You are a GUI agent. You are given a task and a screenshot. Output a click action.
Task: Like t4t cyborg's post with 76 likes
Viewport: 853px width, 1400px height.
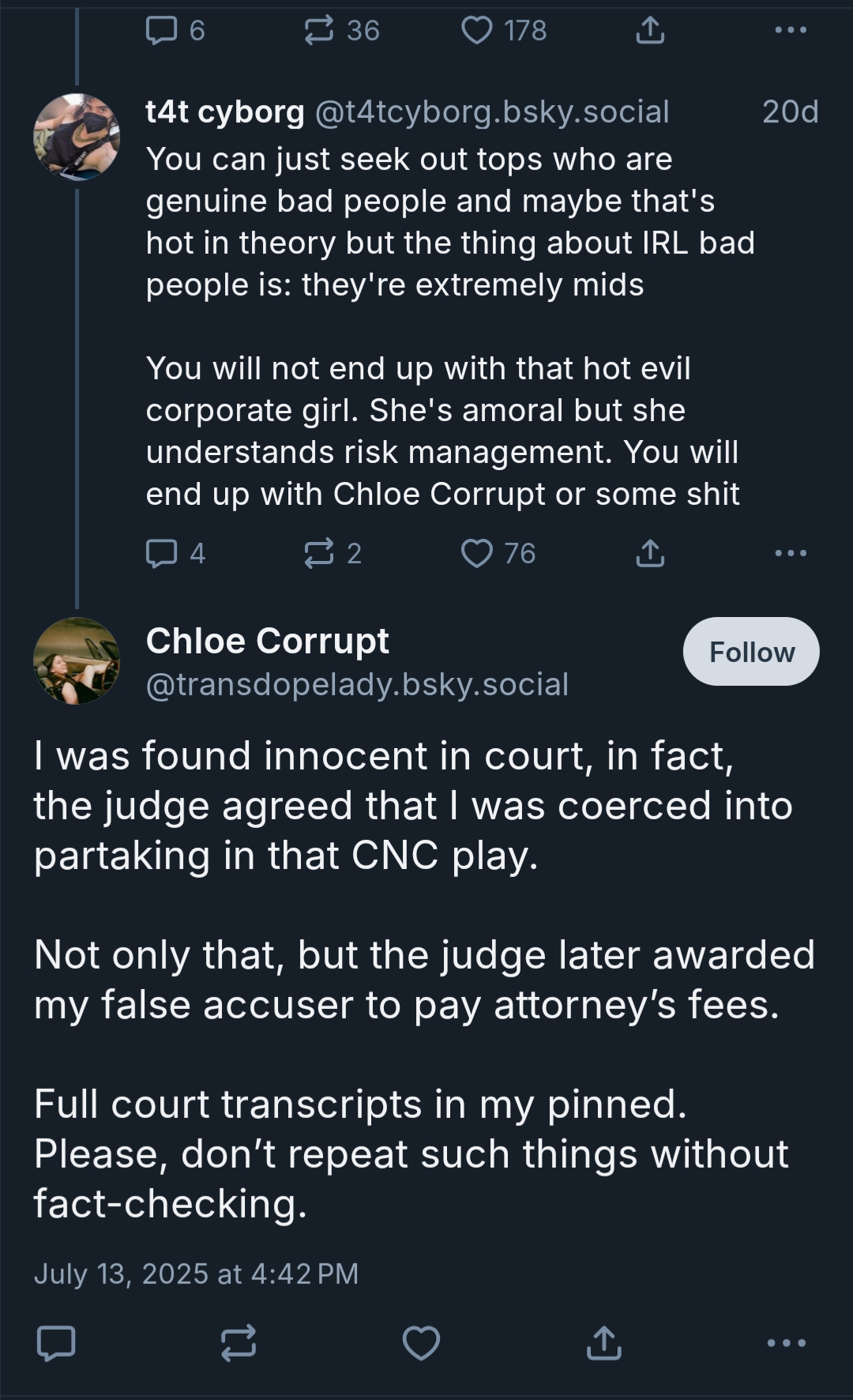pyautogui.click(x=476, y=553)
